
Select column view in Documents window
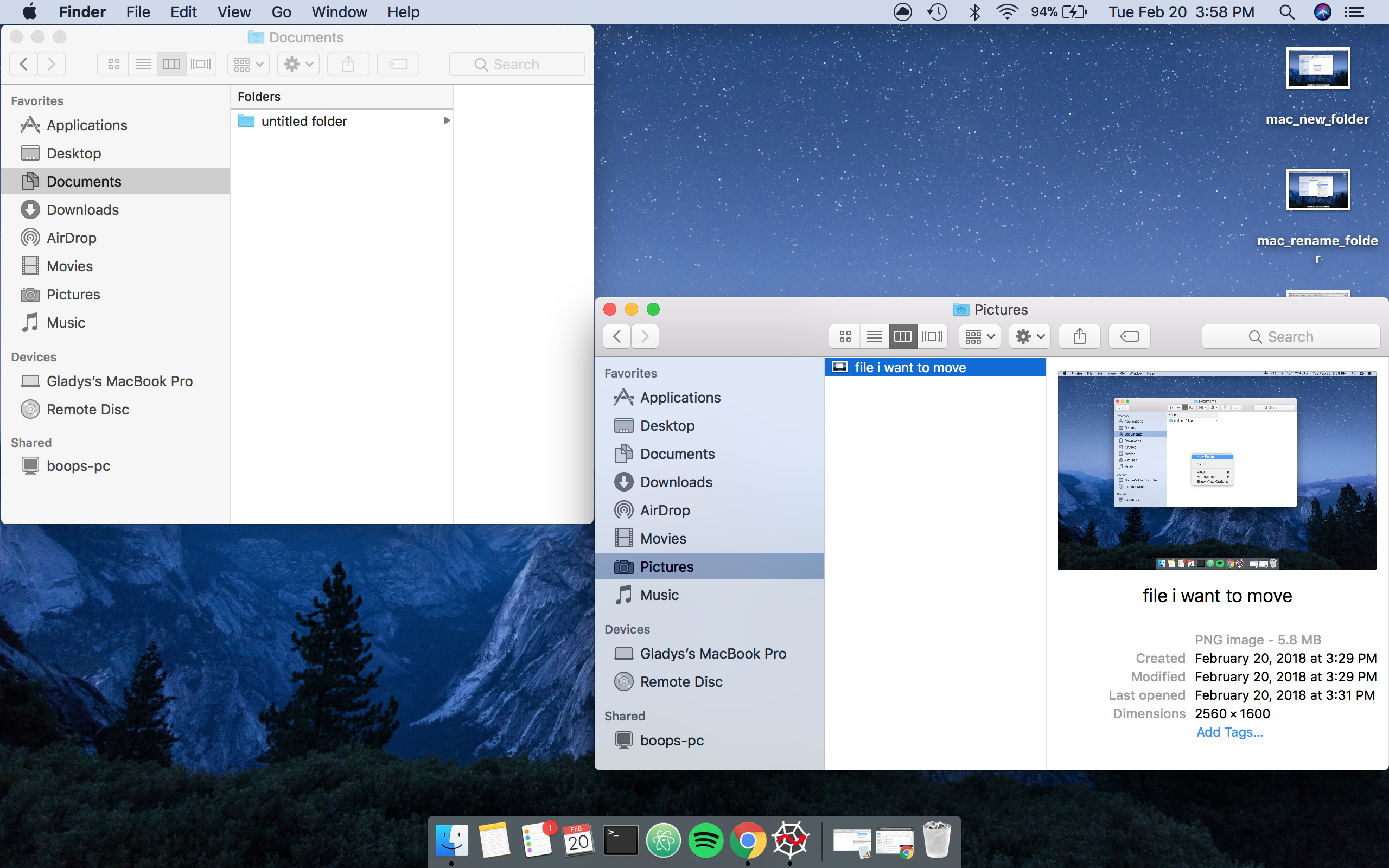pyautogui.click(x=171, y=63)
